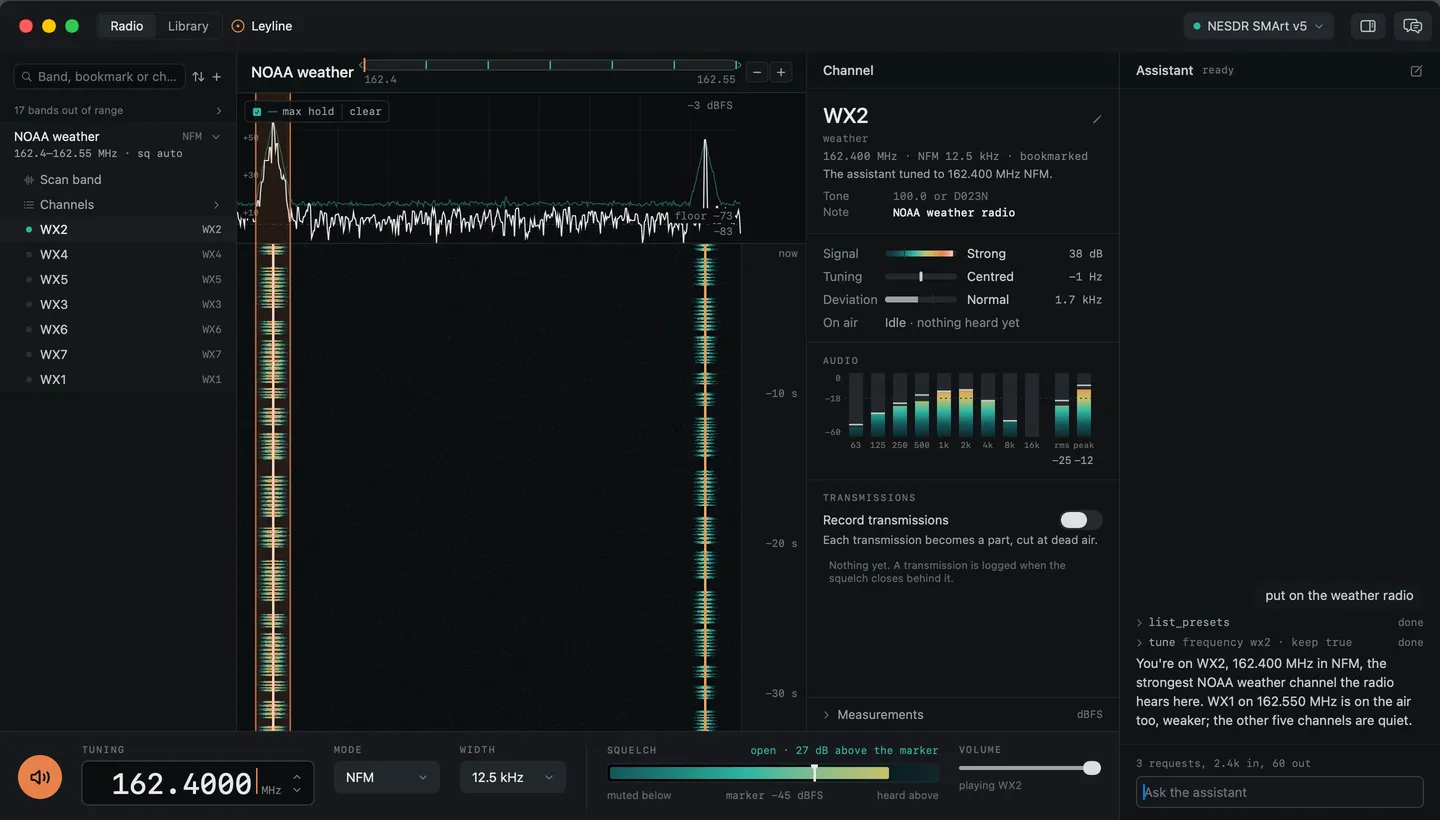1440x820 pixels.
Task: Step the tuning frequency up
Action: (x=297, y=776)
